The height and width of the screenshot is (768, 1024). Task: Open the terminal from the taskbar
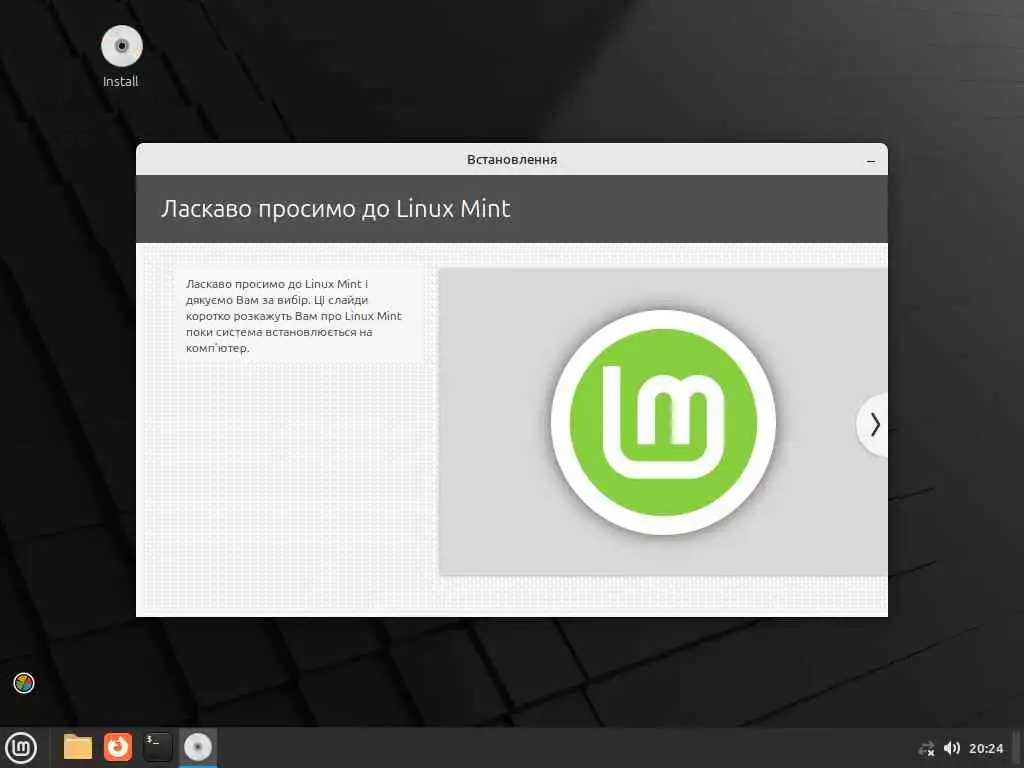pyautogui.click(x=157, y=747)
